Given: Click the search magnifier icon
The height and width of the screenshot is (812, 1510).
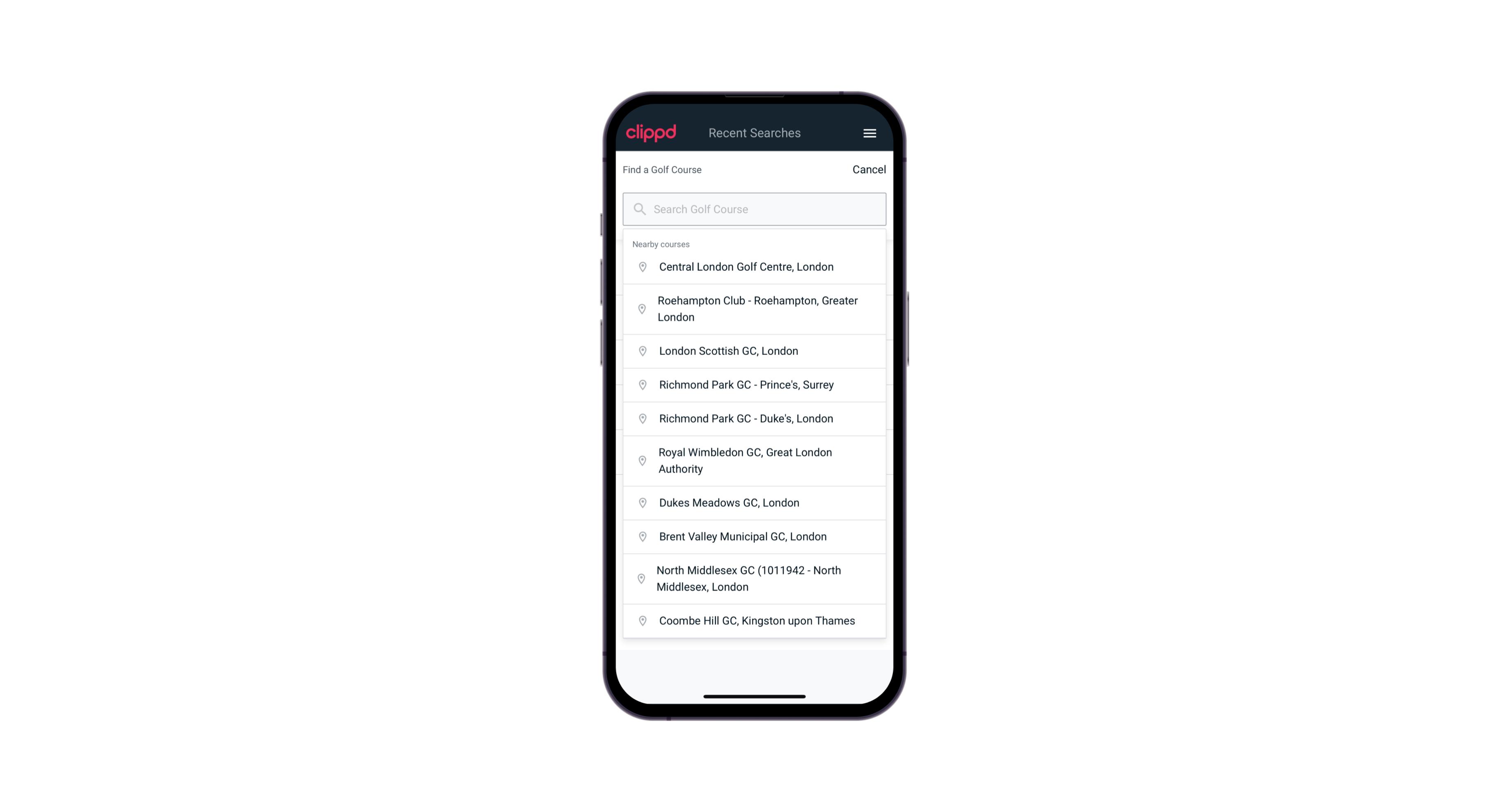Looking at the screenshot, I should coord(639,209).
